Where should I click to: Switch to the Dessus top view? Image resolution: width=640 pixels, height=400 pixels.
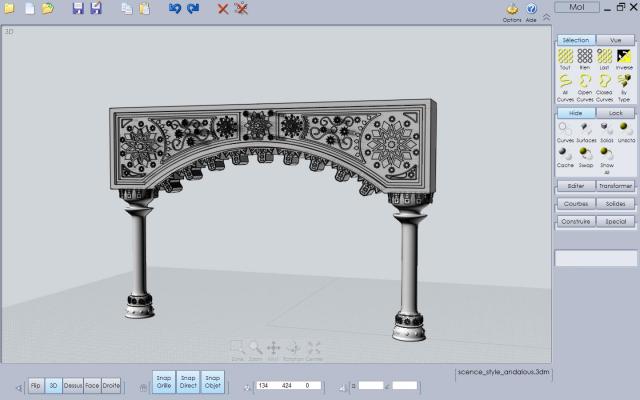(73, 385)
